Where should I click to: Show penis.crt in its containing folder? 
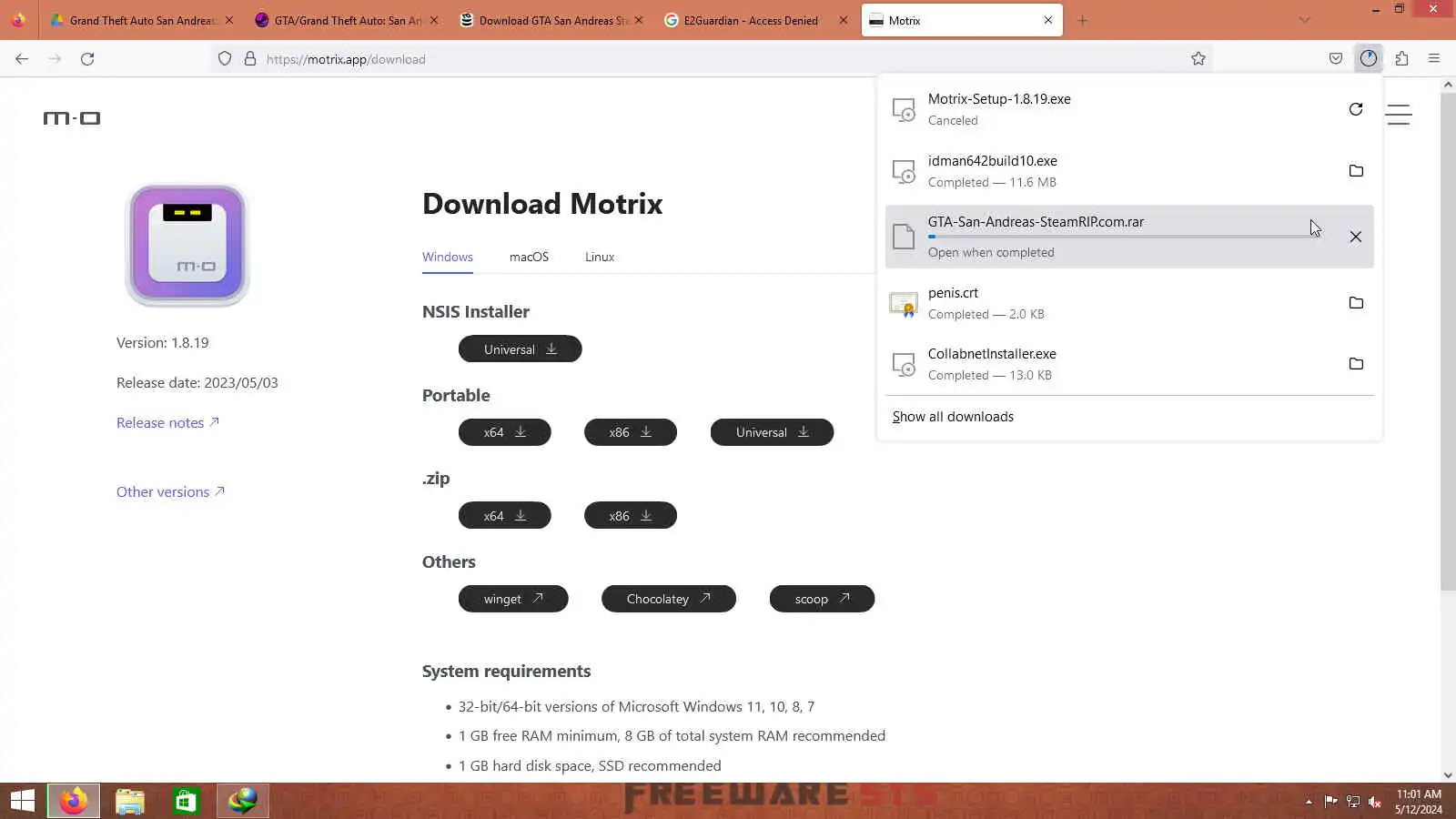1356,303
